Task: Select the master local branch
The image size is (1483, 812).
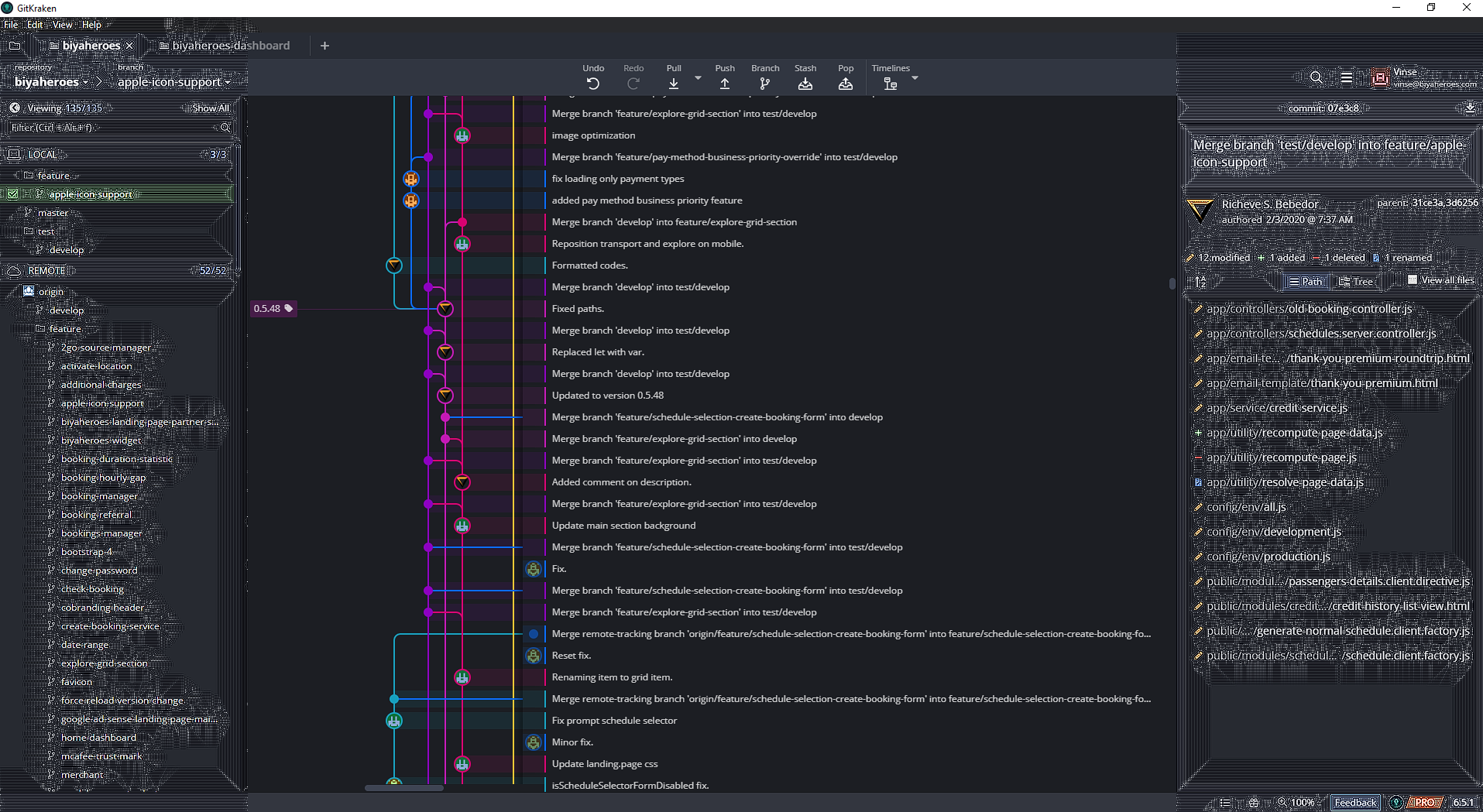Action: pos(53,213)
